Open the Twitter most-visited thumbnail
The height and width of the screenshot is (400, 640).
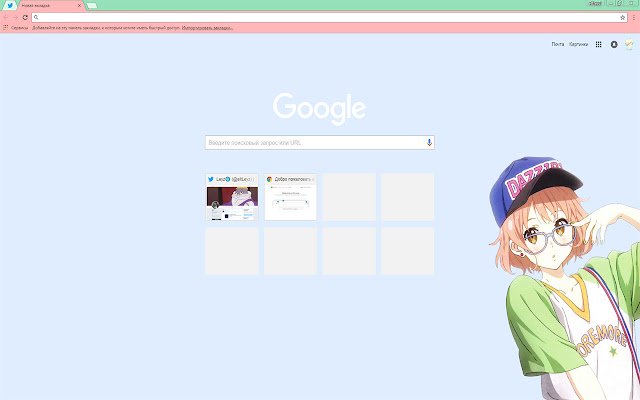point(232,197)
